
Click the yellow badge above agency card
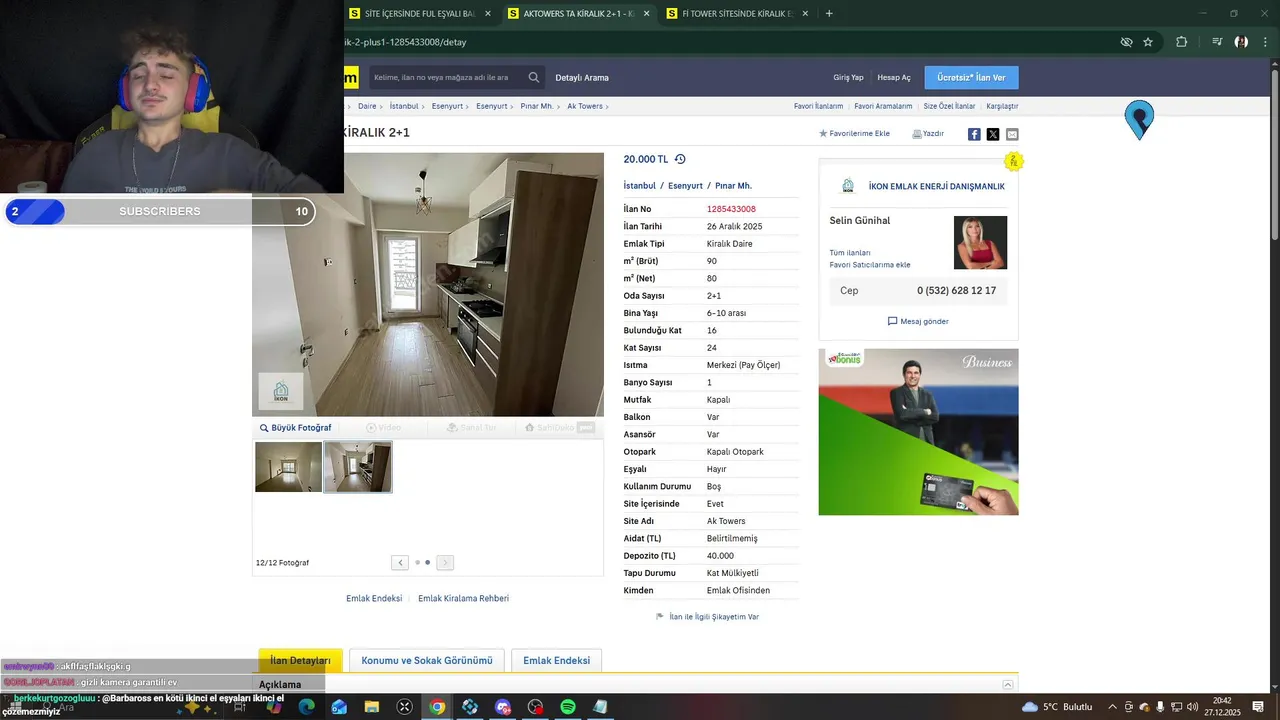(x=1014, y=161)
